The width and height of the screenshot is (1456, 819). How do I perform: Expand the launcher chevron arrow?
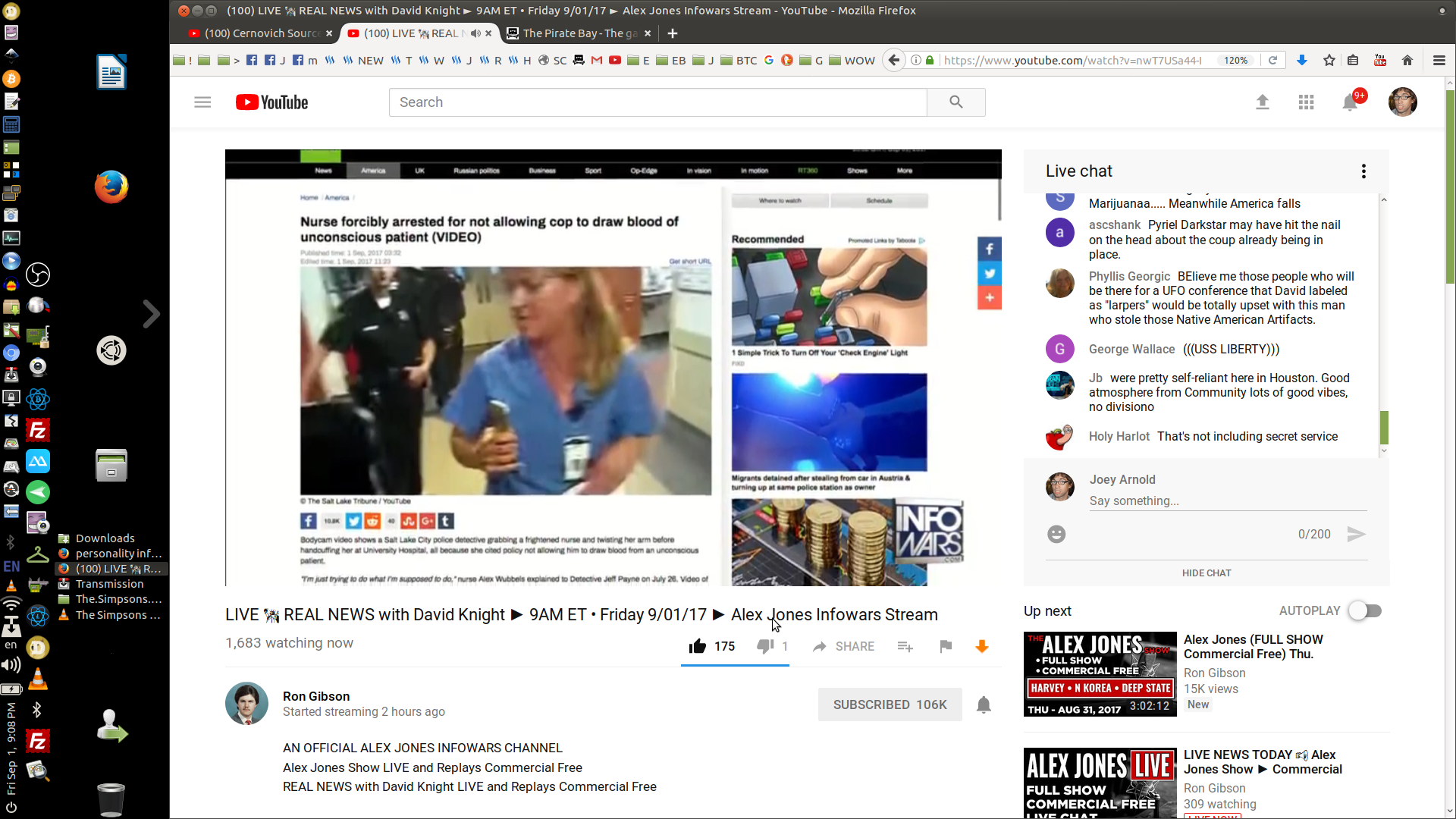point(151,314)
